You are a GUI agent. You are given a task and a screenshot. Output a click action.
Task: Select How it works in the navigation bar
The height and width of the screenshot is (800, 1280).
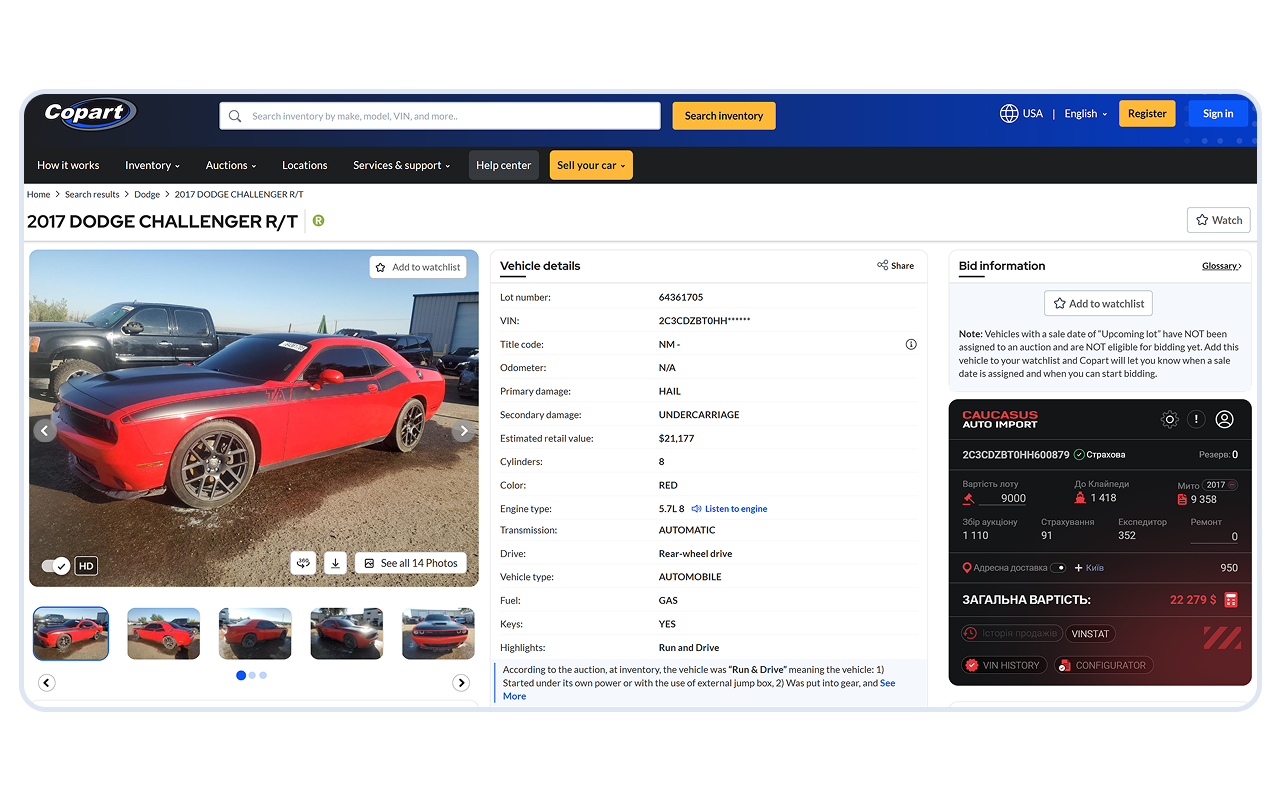pyautogui.click(x=68, y=165)
